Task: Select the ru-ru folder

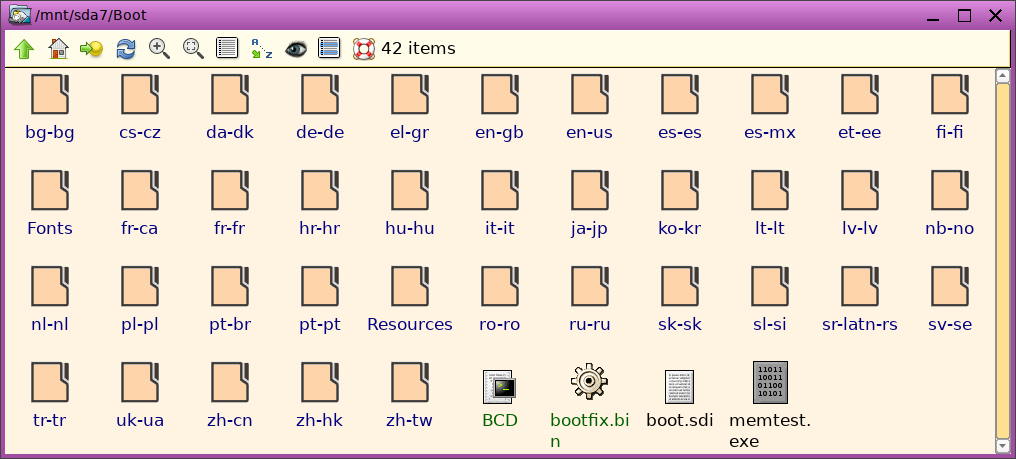Action: pos(590,300)
